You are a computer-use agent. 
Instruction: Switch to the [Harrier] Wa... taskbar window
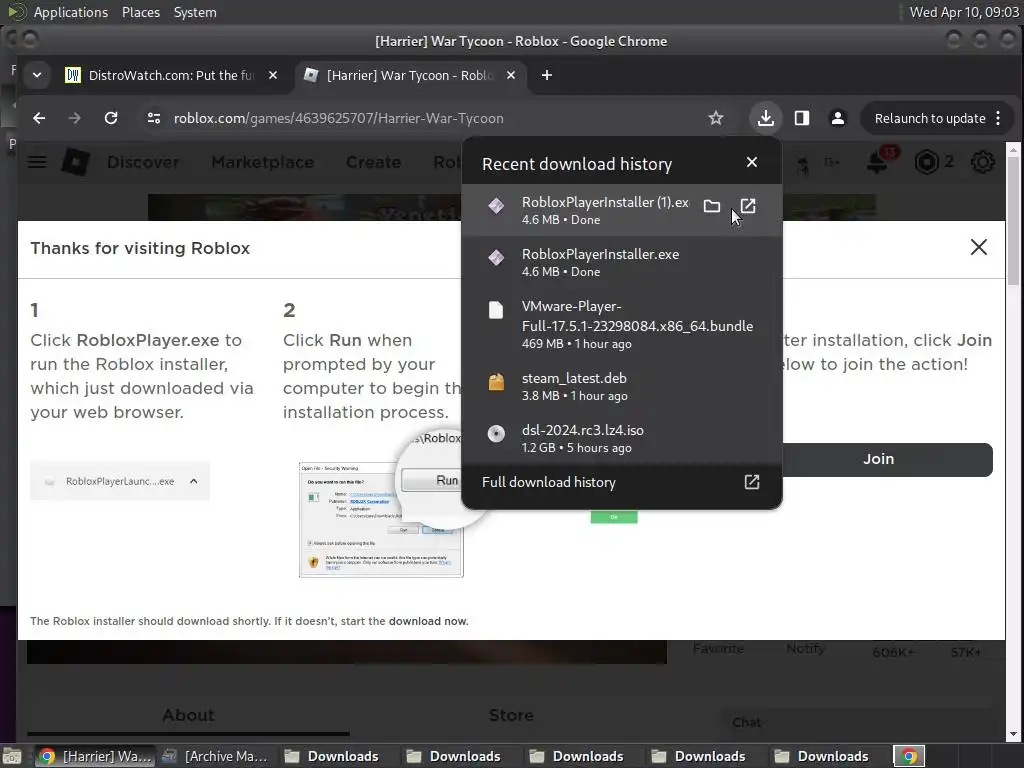pyautogui.click(x=95, y=756)
